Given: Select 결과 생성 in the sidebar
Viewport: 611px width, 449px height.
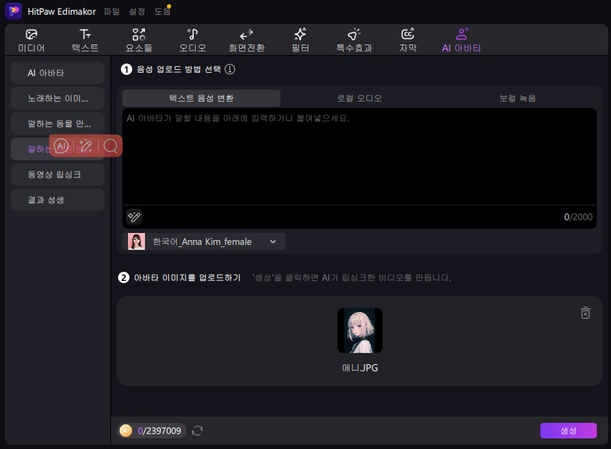Looking at the screenshot, I should (x=58, y=200).
